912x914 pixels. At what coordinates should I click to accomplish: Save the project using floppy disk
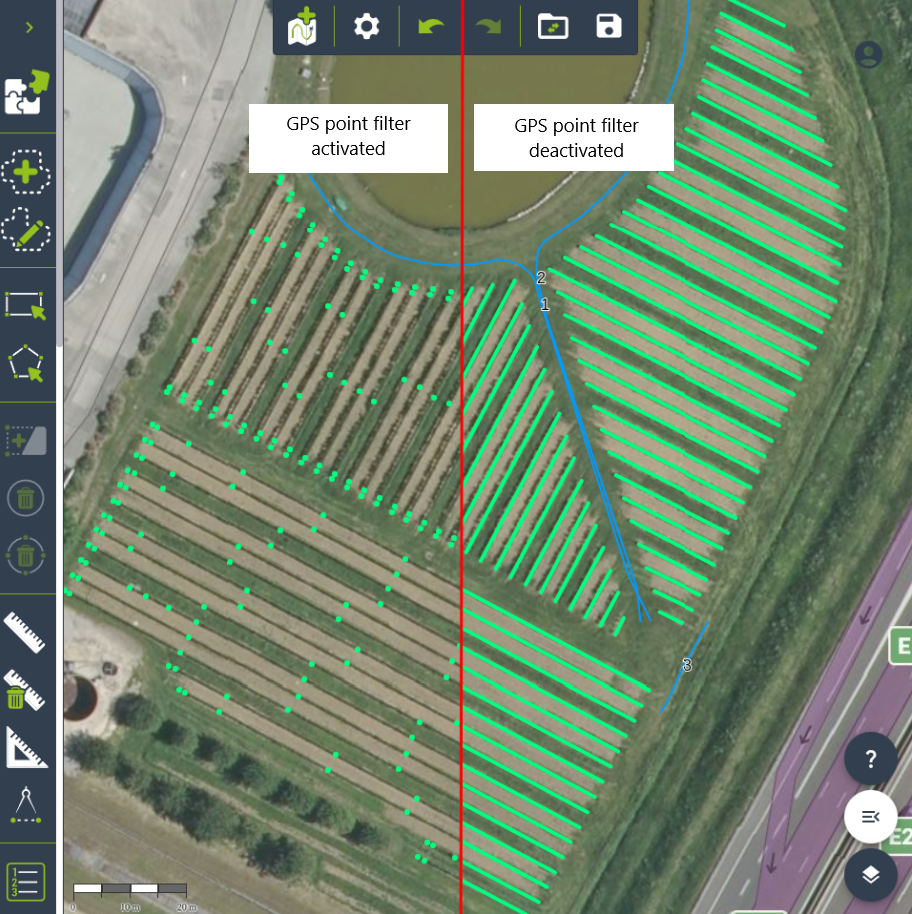tap(608, 26)
